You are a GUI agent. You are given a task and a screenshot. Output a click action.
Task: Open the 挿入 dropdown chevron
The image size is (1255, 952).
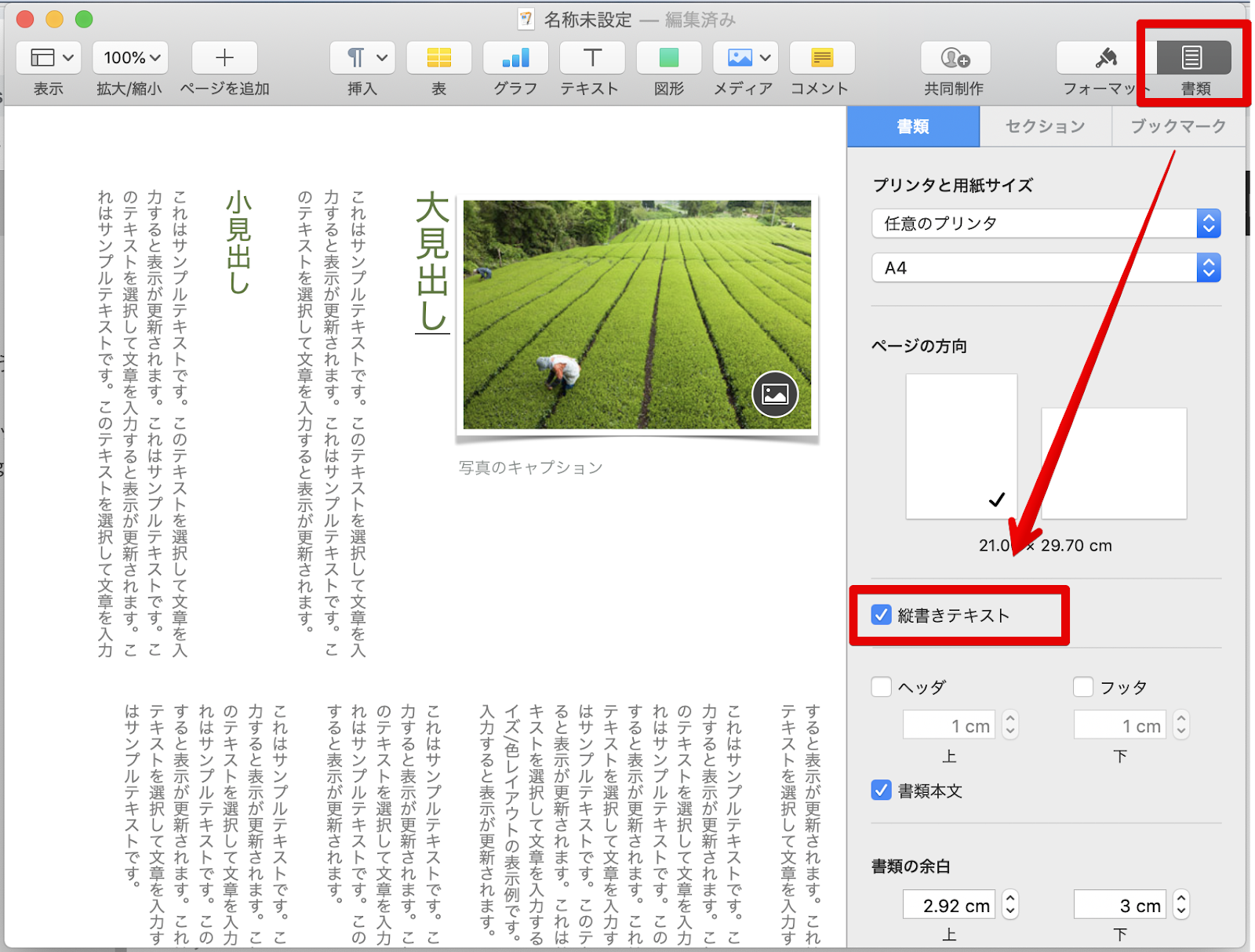coord(382,58)
